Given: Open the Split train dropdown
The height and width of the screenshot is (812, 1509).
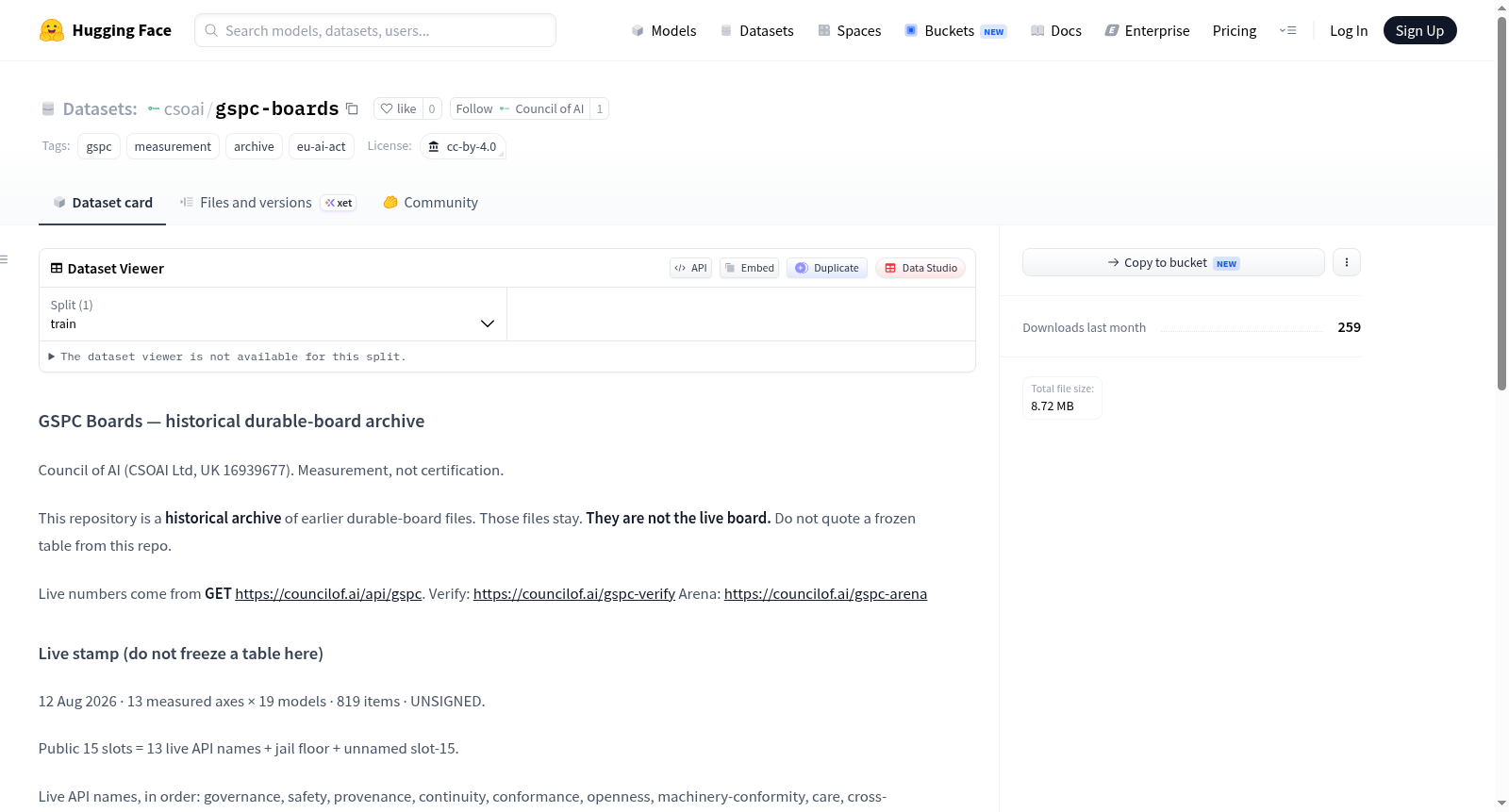Looking at the screenshot, I should (273, 314).
